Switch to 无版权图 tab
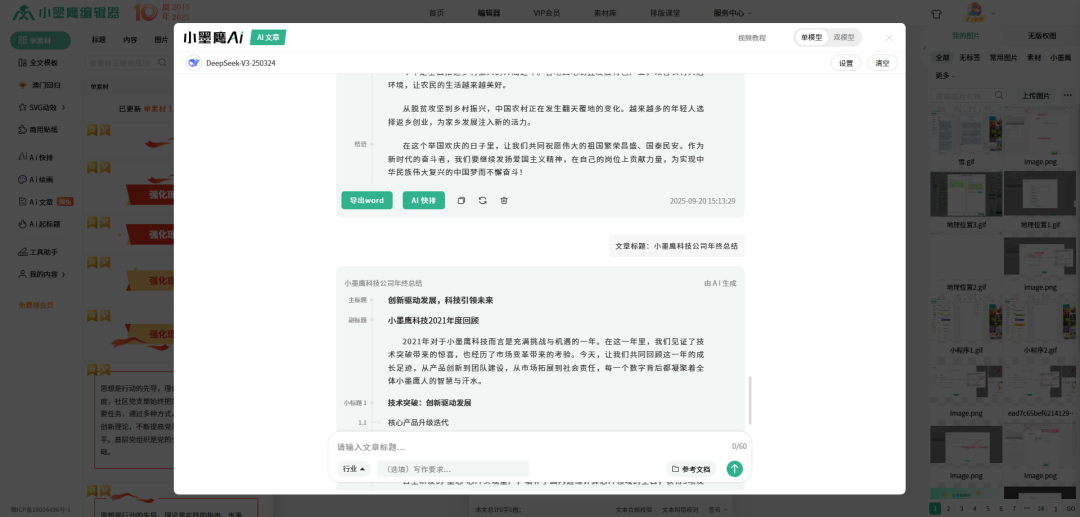The width and height of the screenshot is (1080, 517). tap(1041, 36)
